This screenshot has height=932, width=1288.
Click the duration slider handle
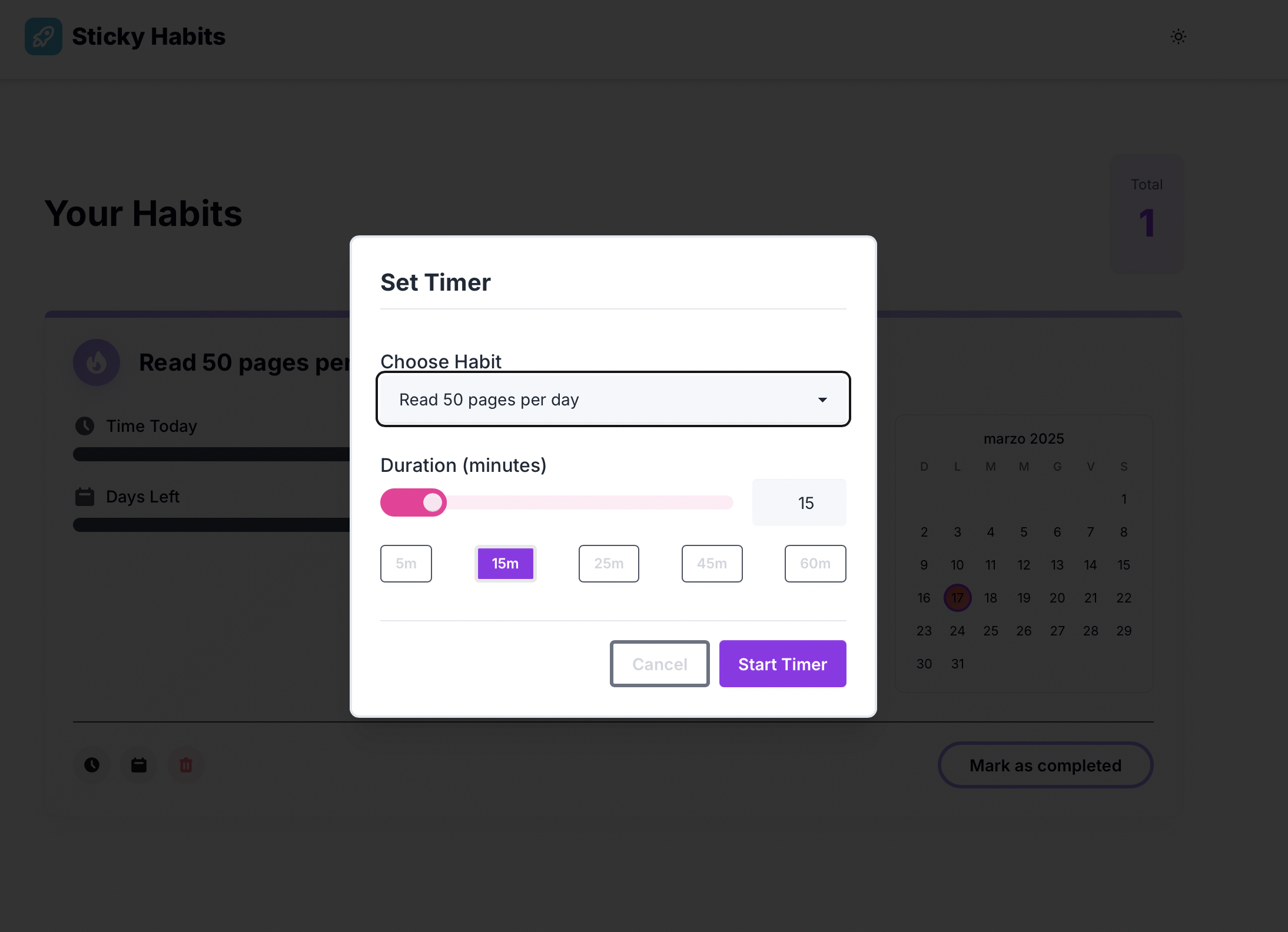pyautogui.click(x=433, y=502)
